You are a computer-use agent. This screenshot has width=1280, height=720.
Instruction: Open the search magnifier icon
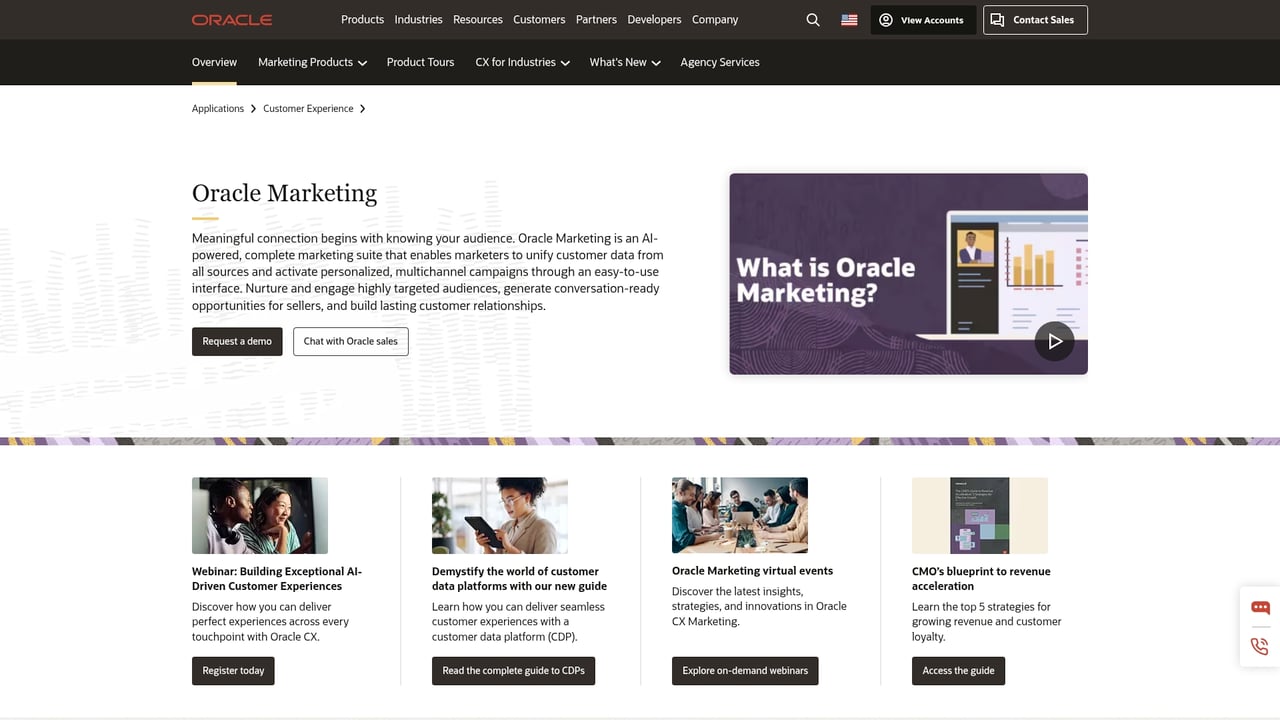[x=812, y=19]
